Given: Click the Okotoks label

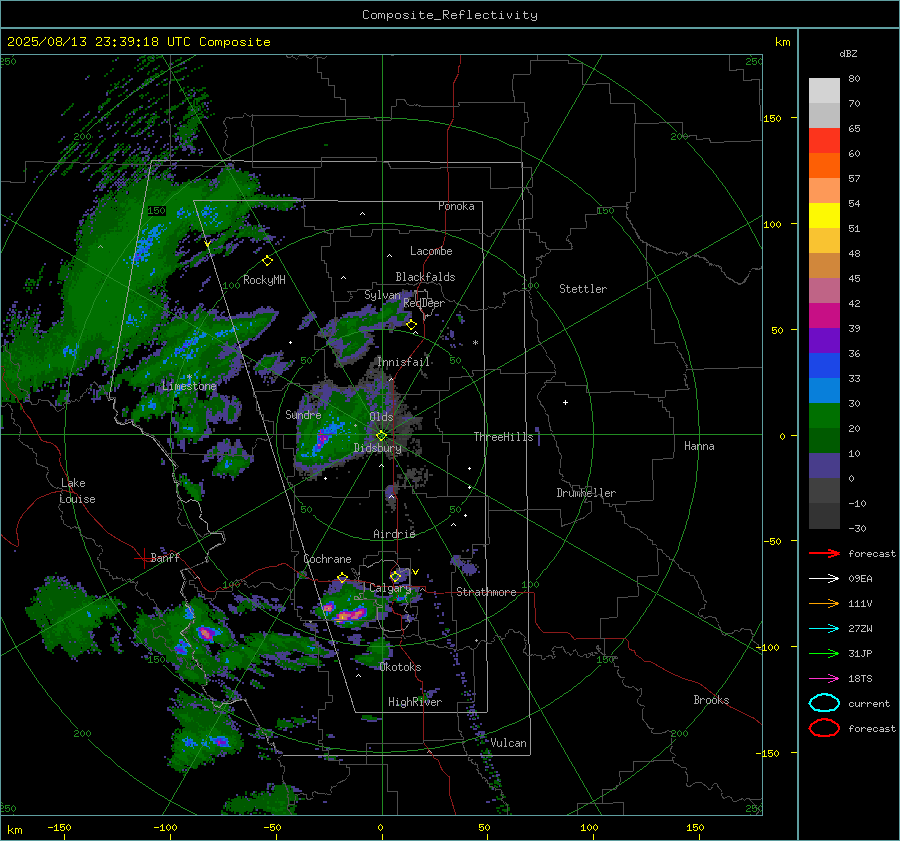Looking at the screenshot, I should coord(401,667).
